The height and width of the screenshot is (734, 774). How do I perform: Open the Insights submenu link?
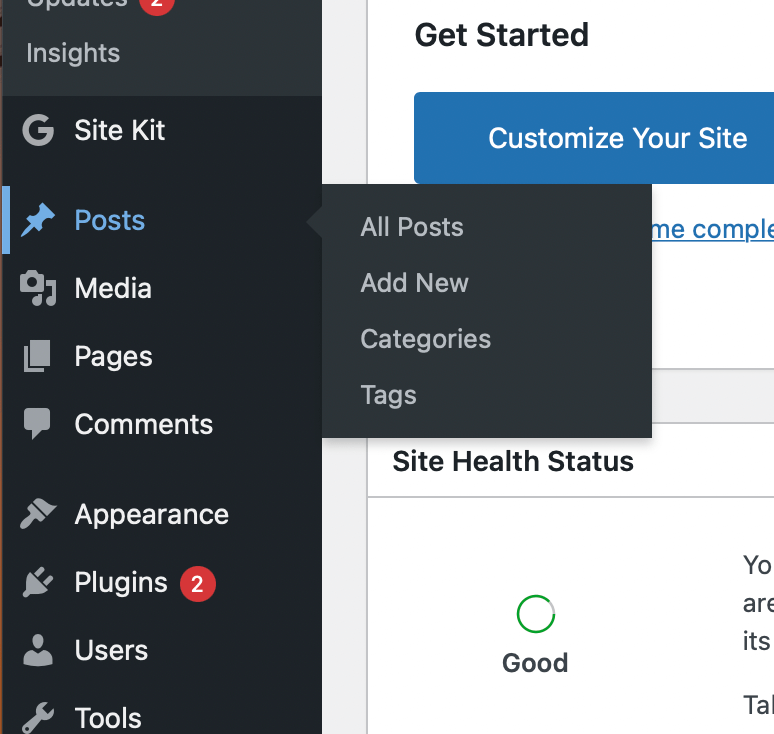(73, 53)
